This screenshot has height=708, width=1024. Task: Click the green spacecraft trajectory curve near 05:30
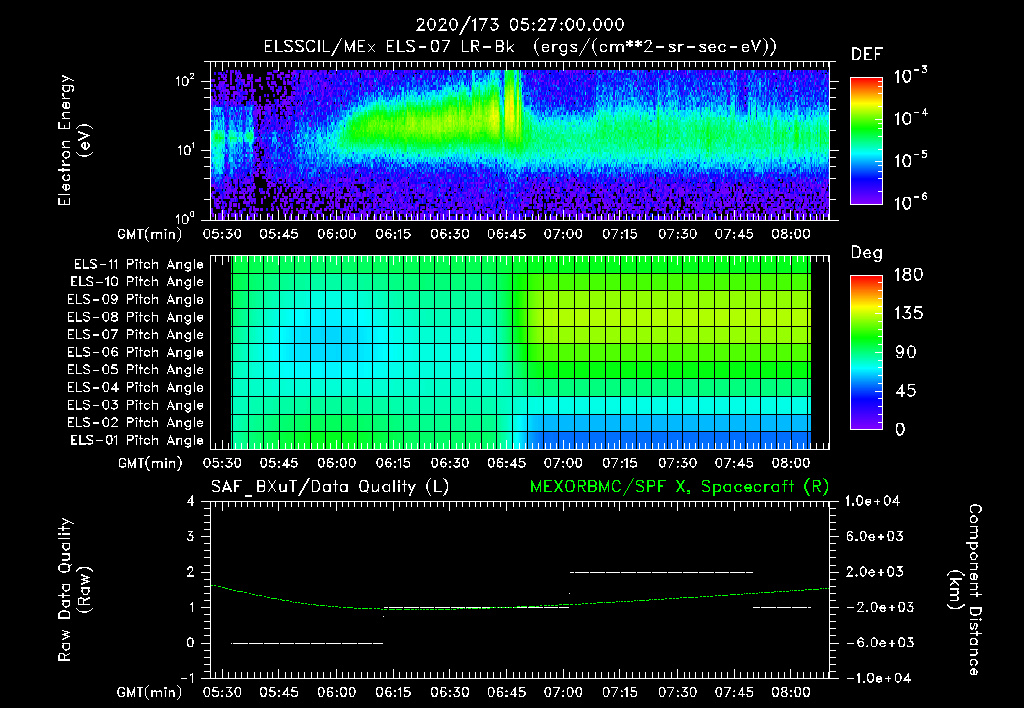tap(225, 588)
